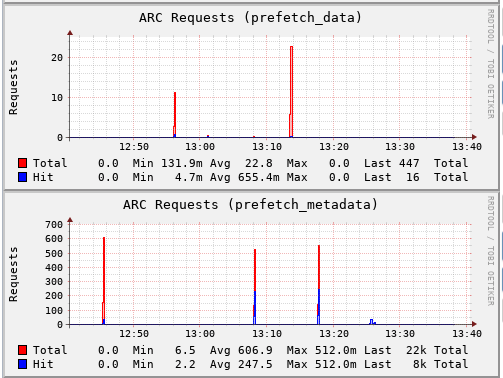The width and height of the screenshot is (503, 378).
Task: Click the '13:00' x-axis label in prefetch_data graph
Action: click(x=200, y=147)
